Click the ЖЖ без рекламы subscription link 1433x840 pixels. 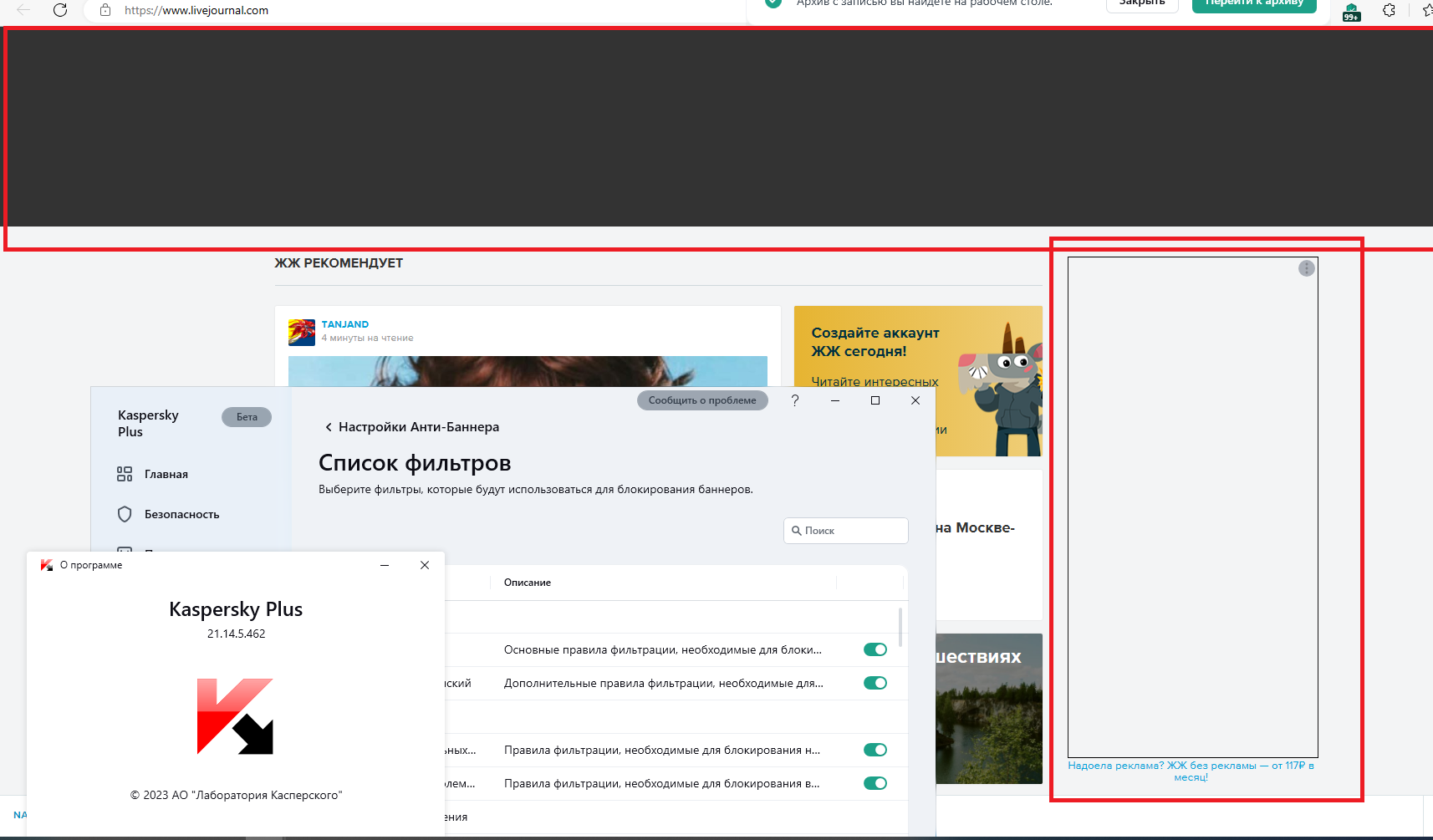pyautogui.click(x=1191, y=771)
